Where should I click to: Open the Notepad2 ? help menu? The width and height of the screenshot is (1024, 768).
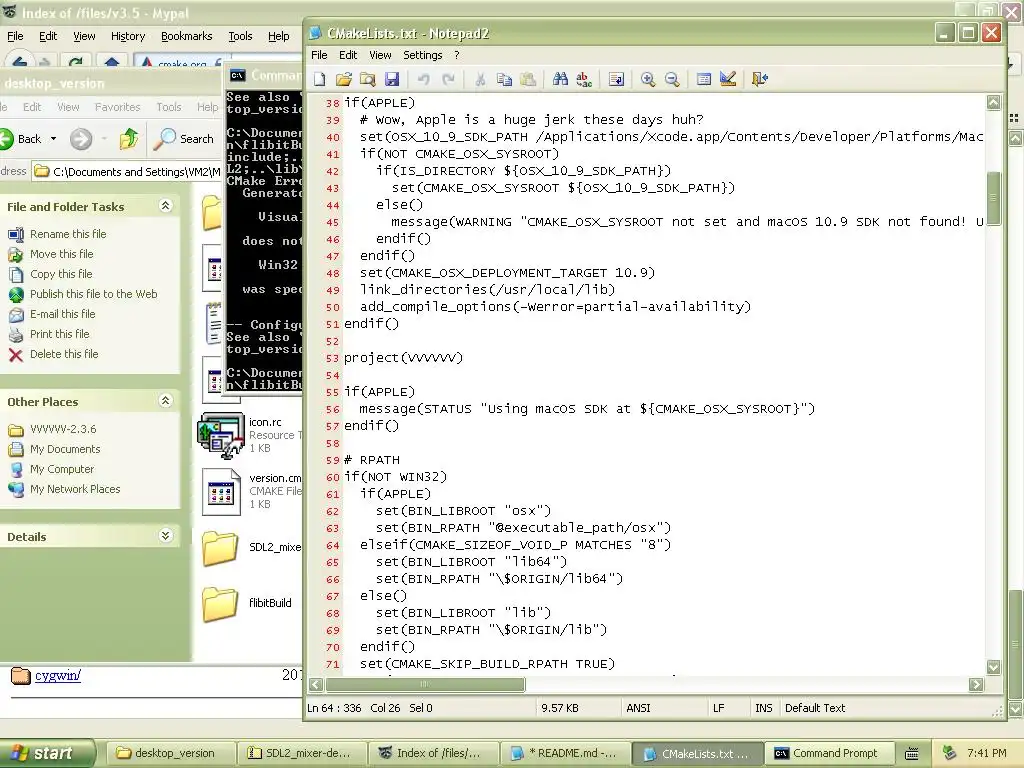(x=456, y=55)
